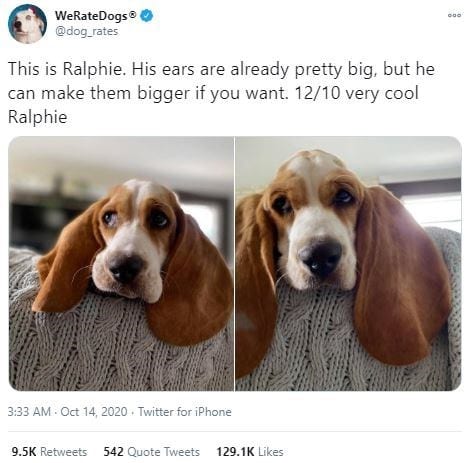Viewport: 469px width, 463px height.
Task: View the 9.5K Retweets list
Action: 49,452
